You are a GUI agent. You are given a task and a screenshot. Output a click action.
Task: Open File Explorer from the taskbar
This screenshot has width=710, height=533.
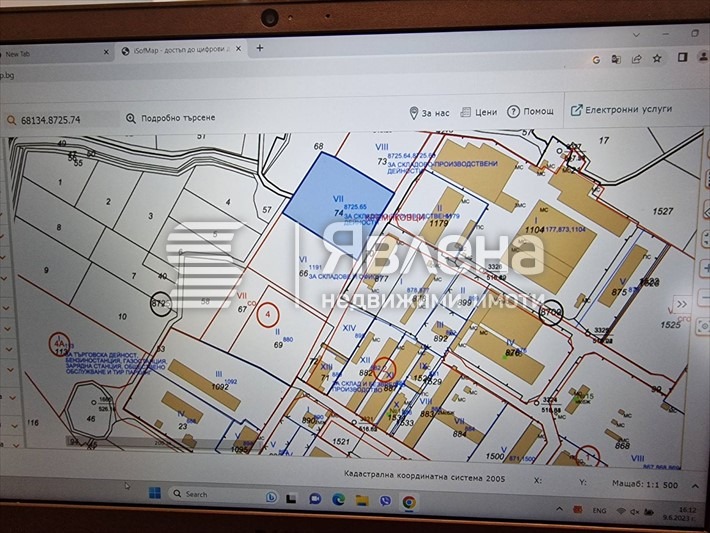361,500
